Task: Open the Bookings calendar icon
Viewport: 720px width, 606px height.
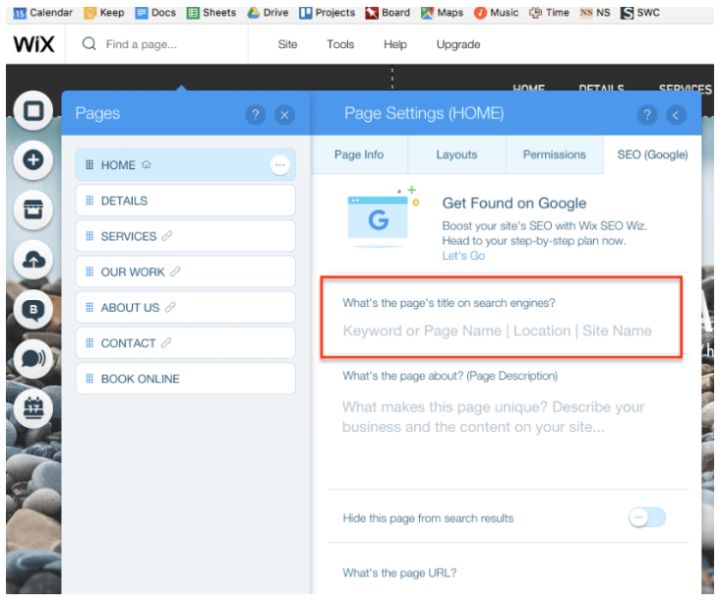Action: click(34, 408)
